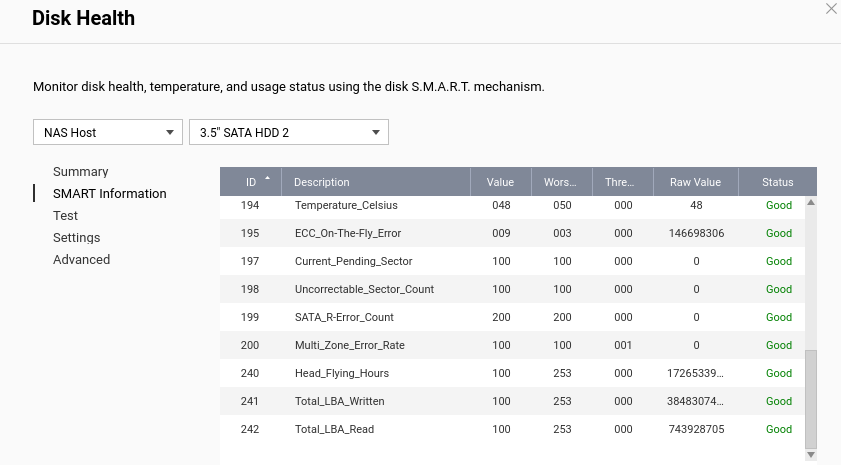Image resolution: width=841 pixels, height=465 pixels.
Task: Click the Status column header
Action: (777, 182)
